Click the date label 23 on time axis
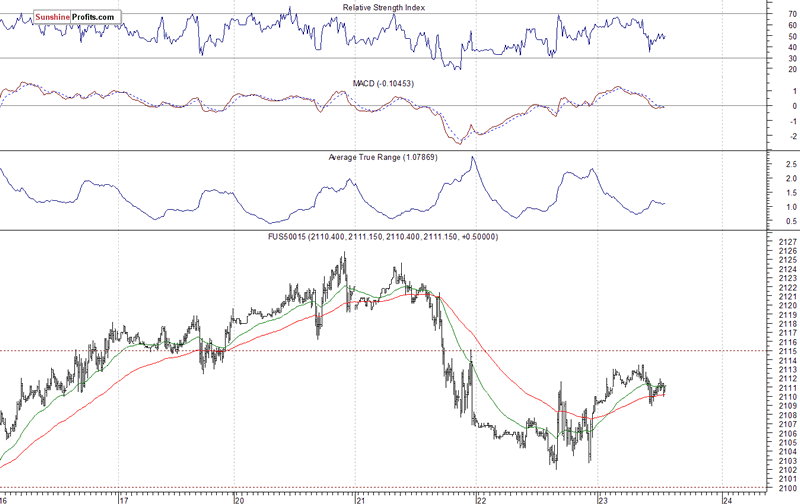The height and width of the screenshot is (504, 800). click(x=603, y=500)
